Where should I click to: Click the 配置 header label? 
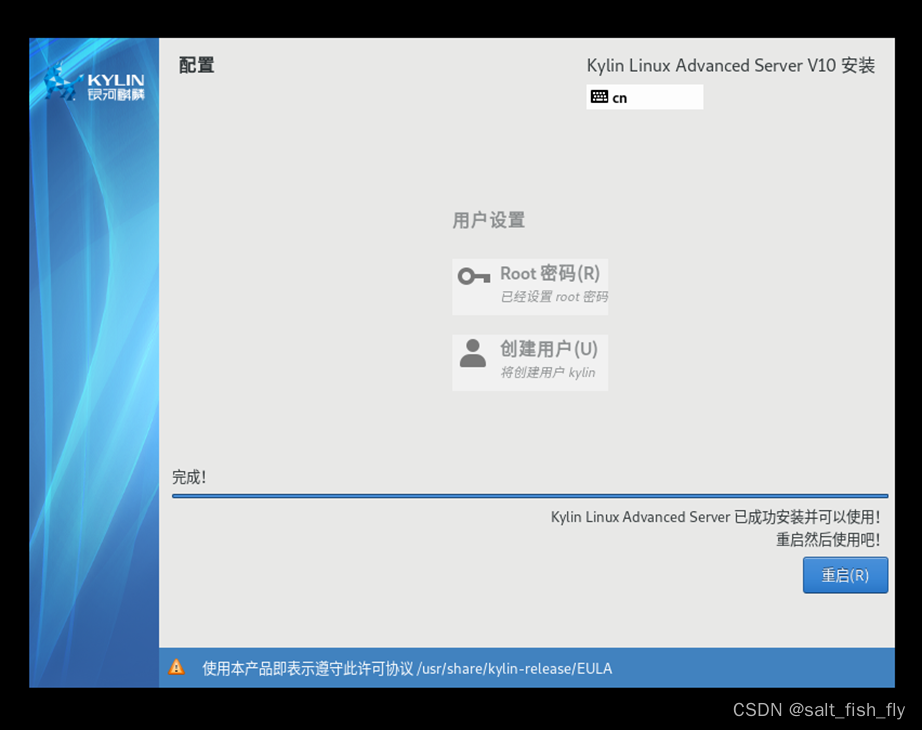195,64
